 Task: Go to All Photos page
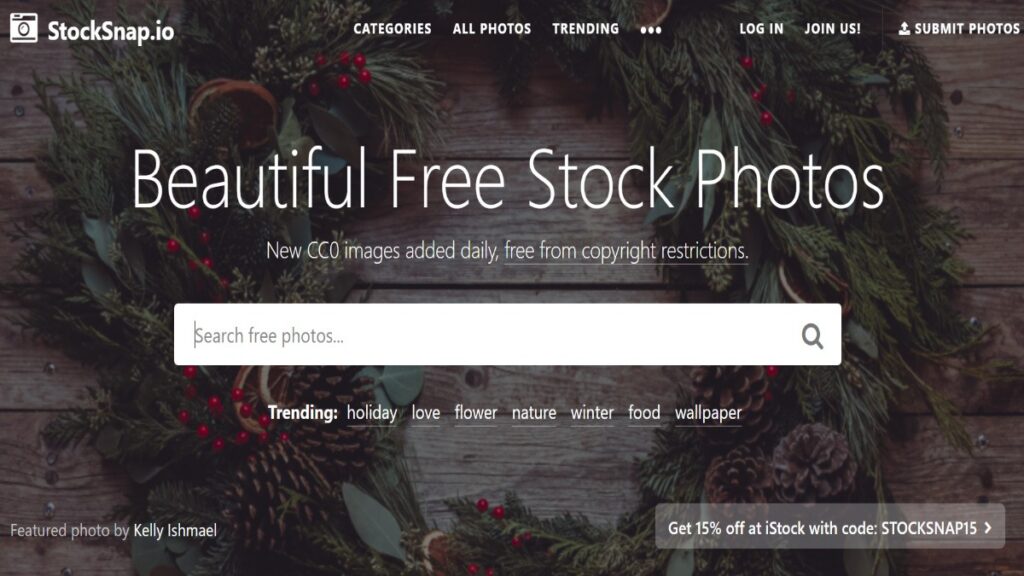(492, 29)
